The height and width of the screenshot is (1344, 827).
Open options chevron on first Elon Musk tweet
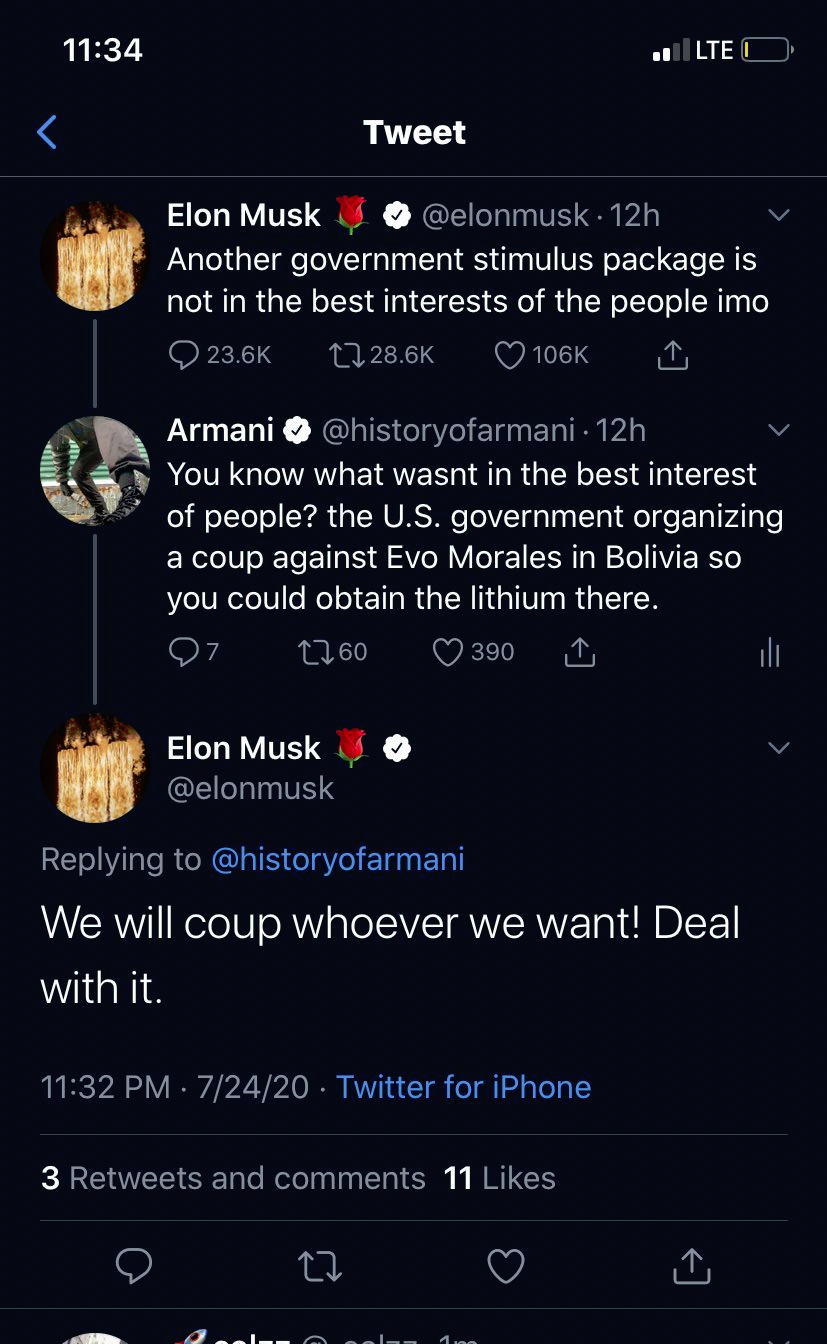[x=778, y=215]
